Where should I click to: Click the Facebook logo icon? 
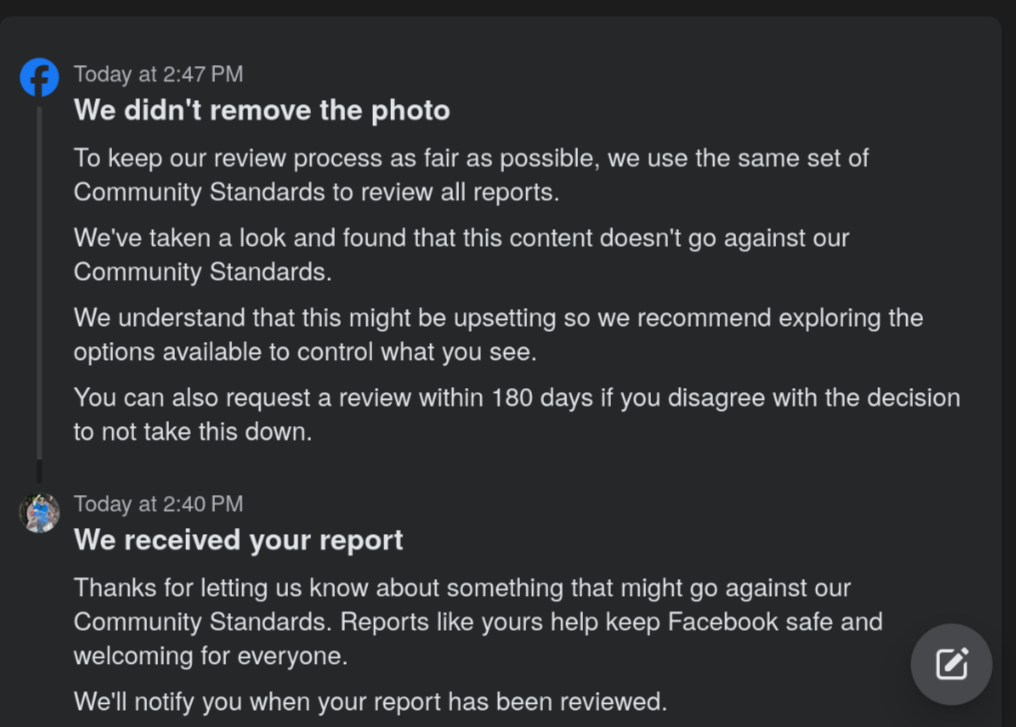point(39,77)
